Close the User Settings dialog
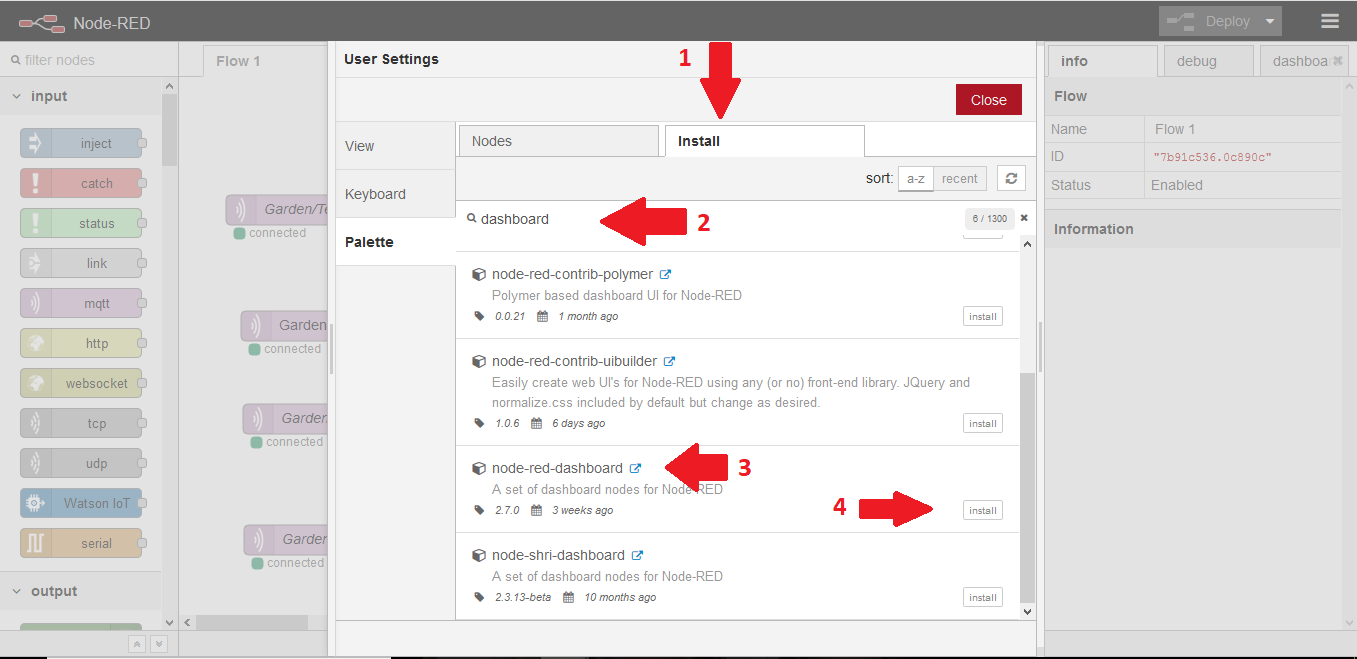This screenshot has height=659, width=1357. pyautogui.click(x=988, y=100)
